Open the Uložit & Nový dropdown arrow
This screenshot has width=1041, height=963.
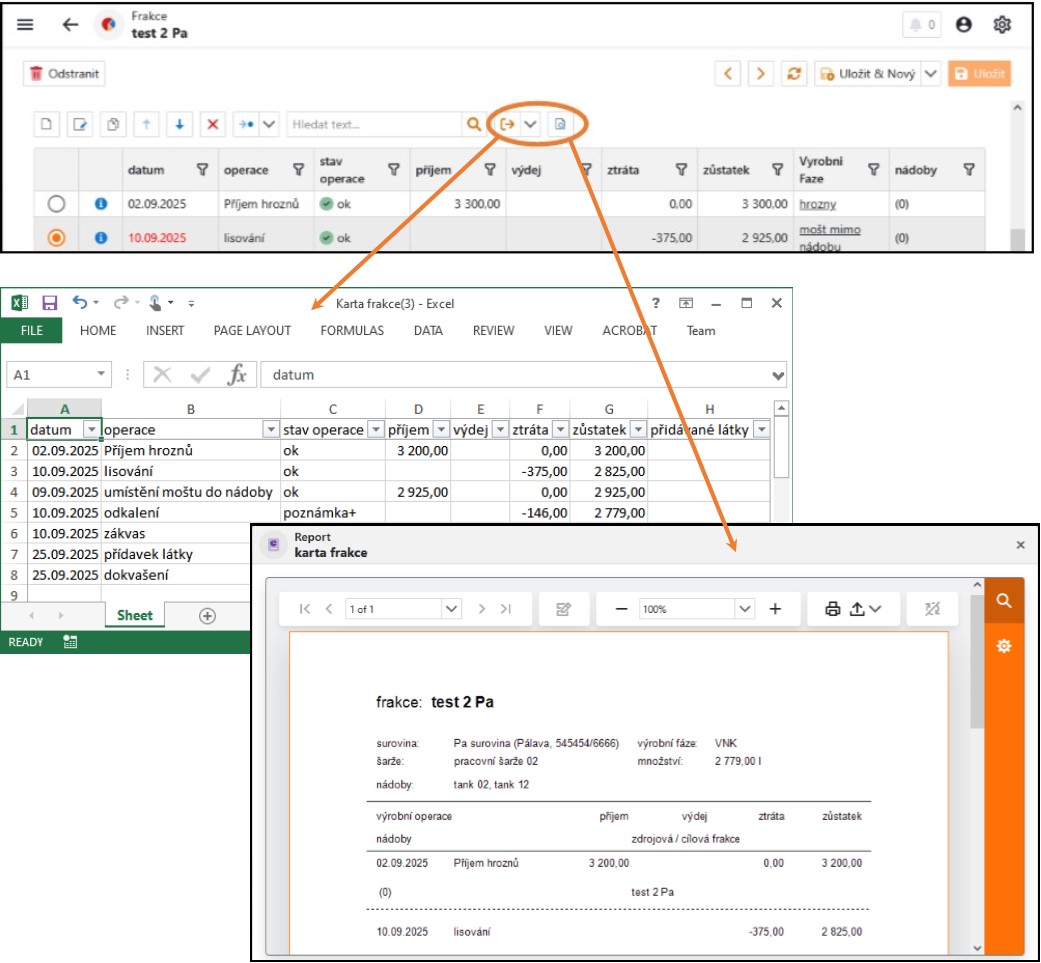click(x=930, y=74)
